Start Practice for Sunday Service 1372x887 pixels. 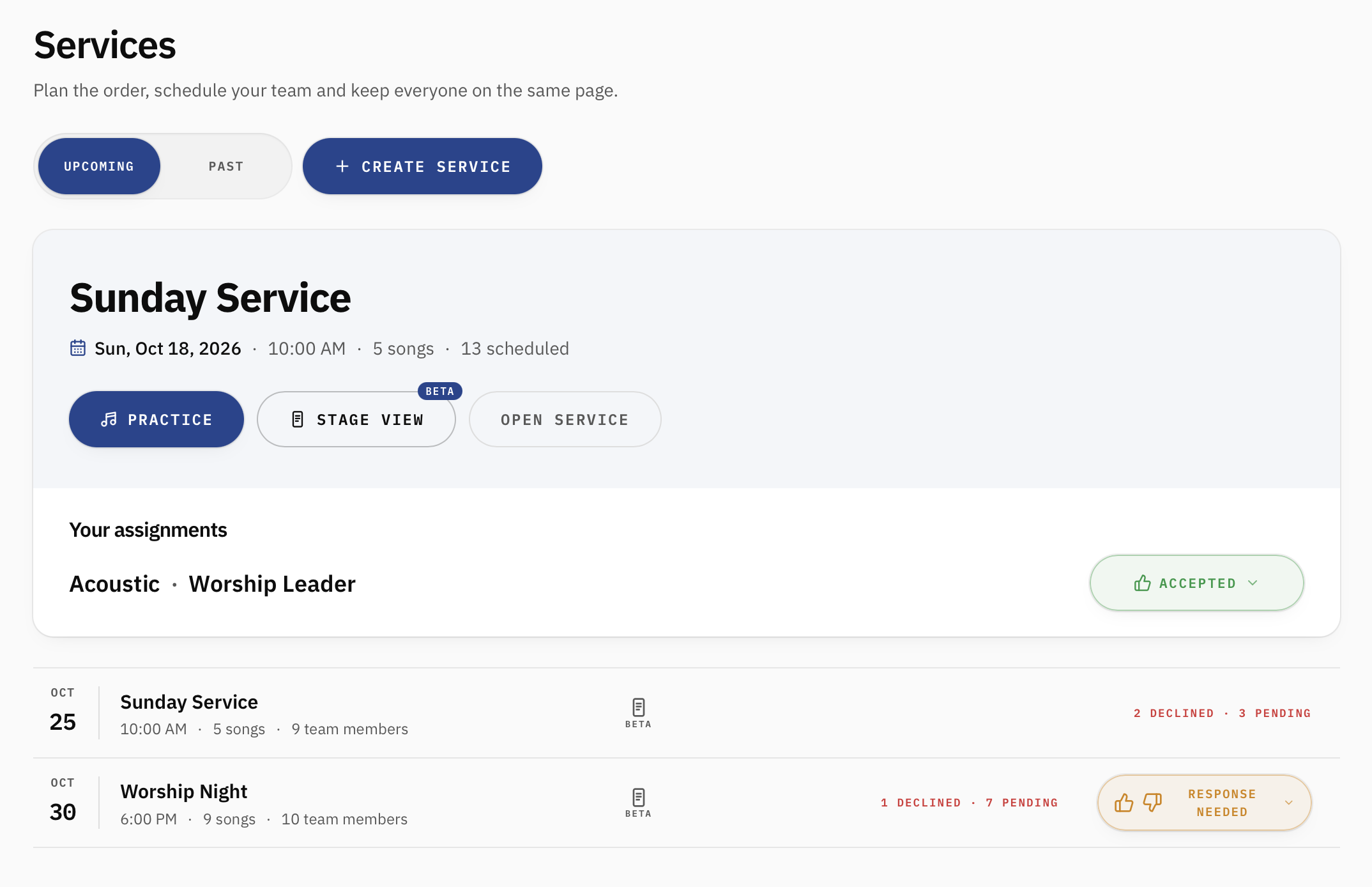(156, 419)
